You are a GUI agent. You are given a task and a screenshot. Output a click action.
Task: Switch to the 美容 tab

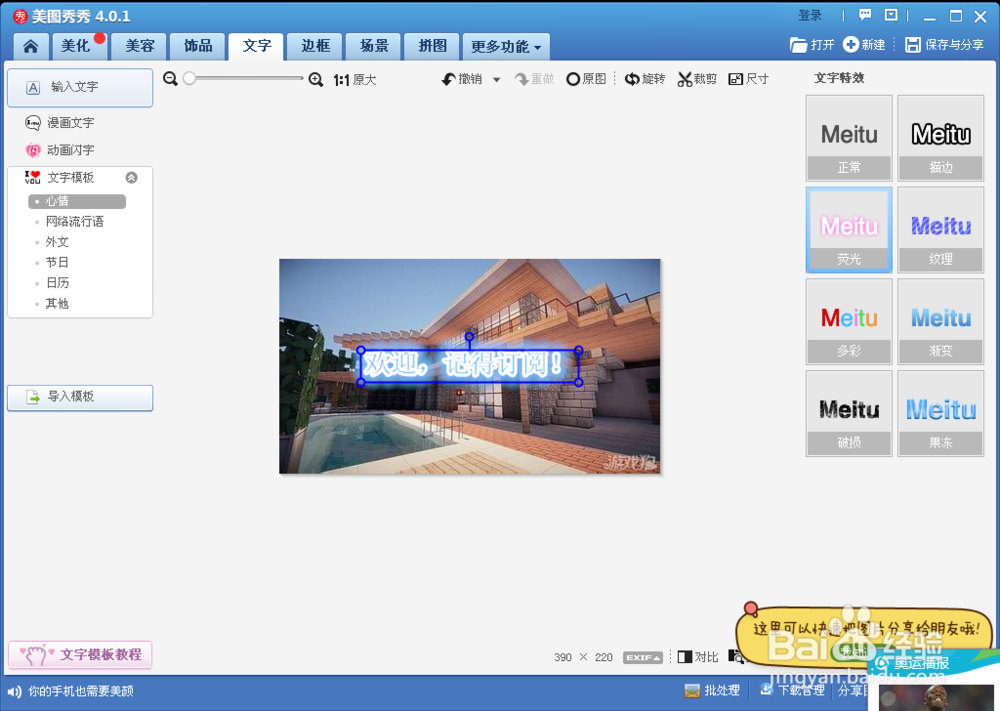tap(140, 47)
